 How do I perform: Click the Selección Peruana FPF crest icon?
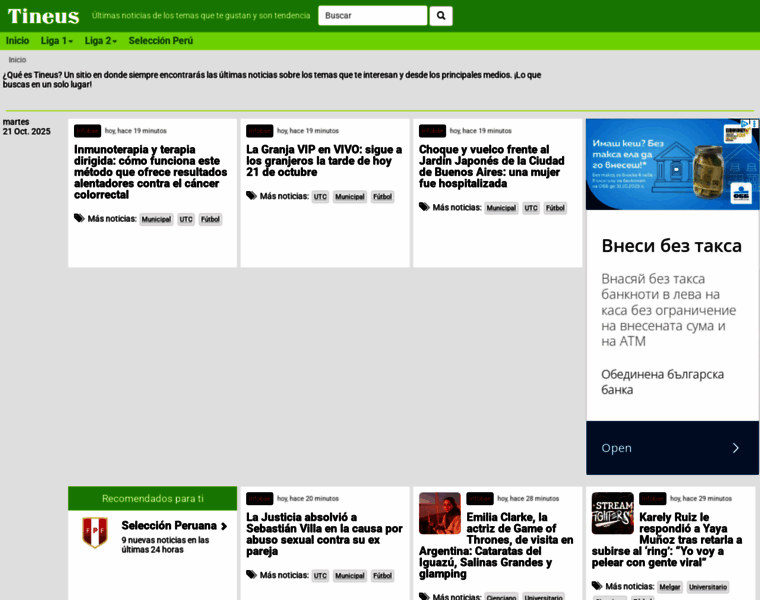[x=95, y=532]
